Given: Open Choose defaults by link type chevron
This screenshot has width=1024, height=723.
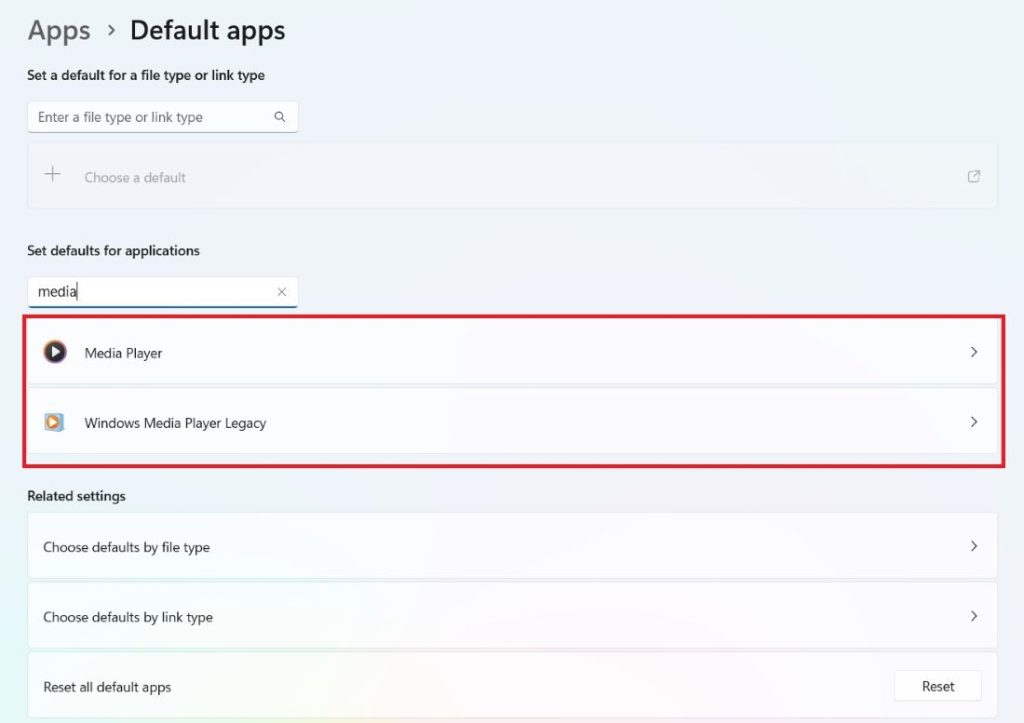Looking at the screenshot, I should (974, 616).
